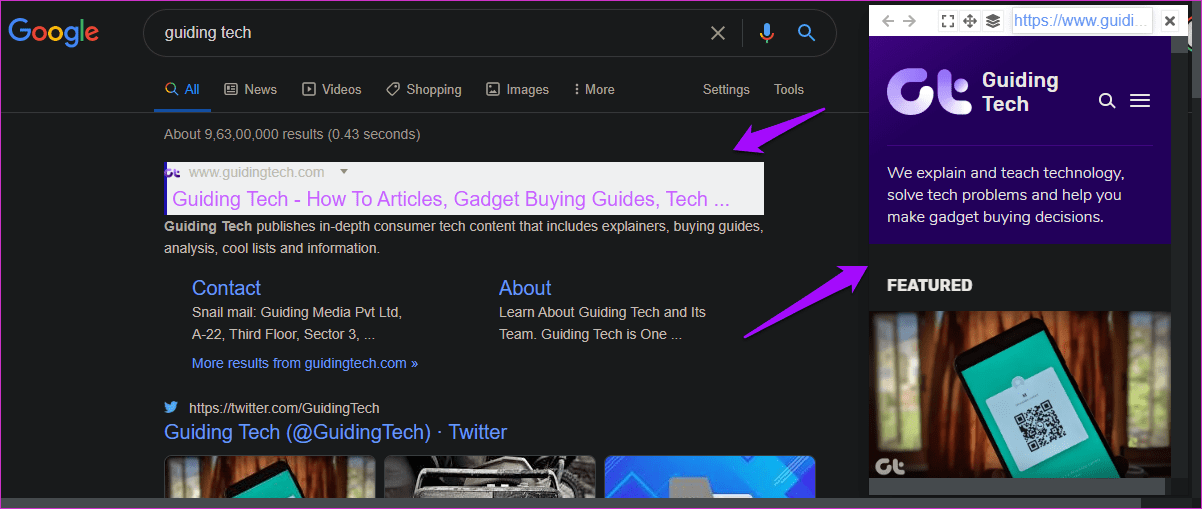
Task: Open the About sitelink
Action: (525, 288)
